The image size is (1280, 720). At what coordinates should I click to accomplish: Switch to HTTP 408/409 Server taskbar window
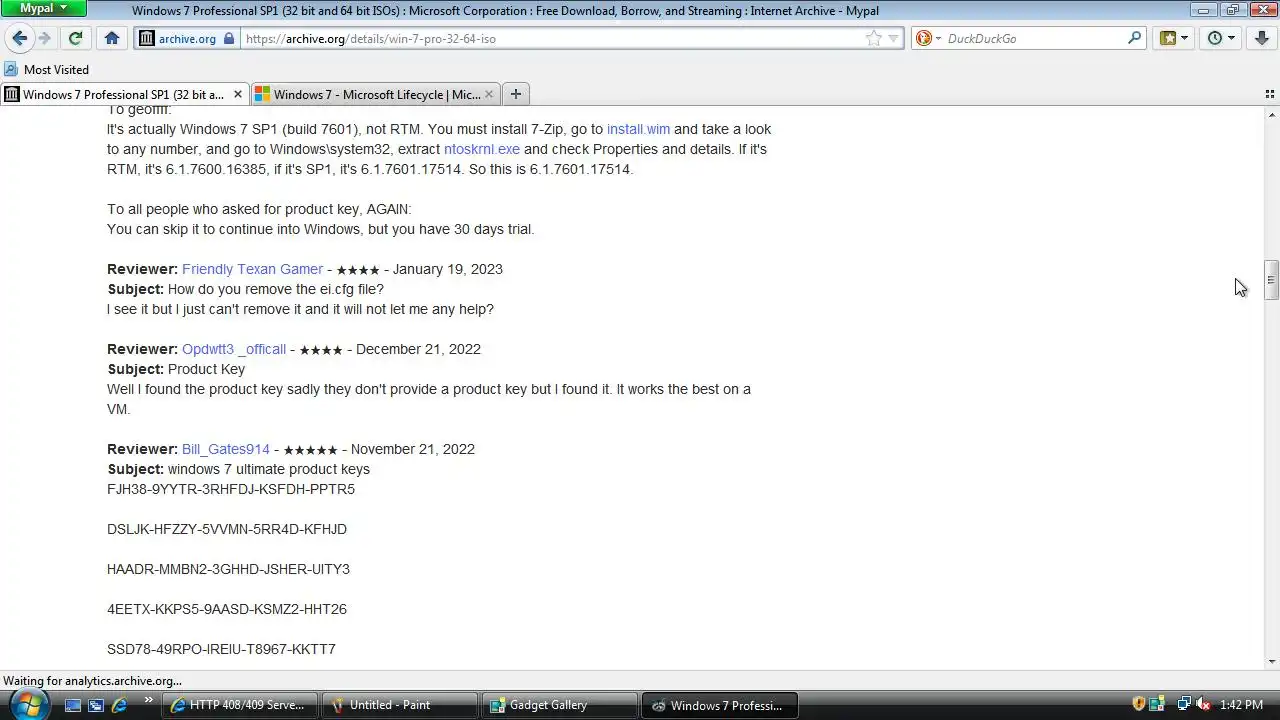point(240,705)
